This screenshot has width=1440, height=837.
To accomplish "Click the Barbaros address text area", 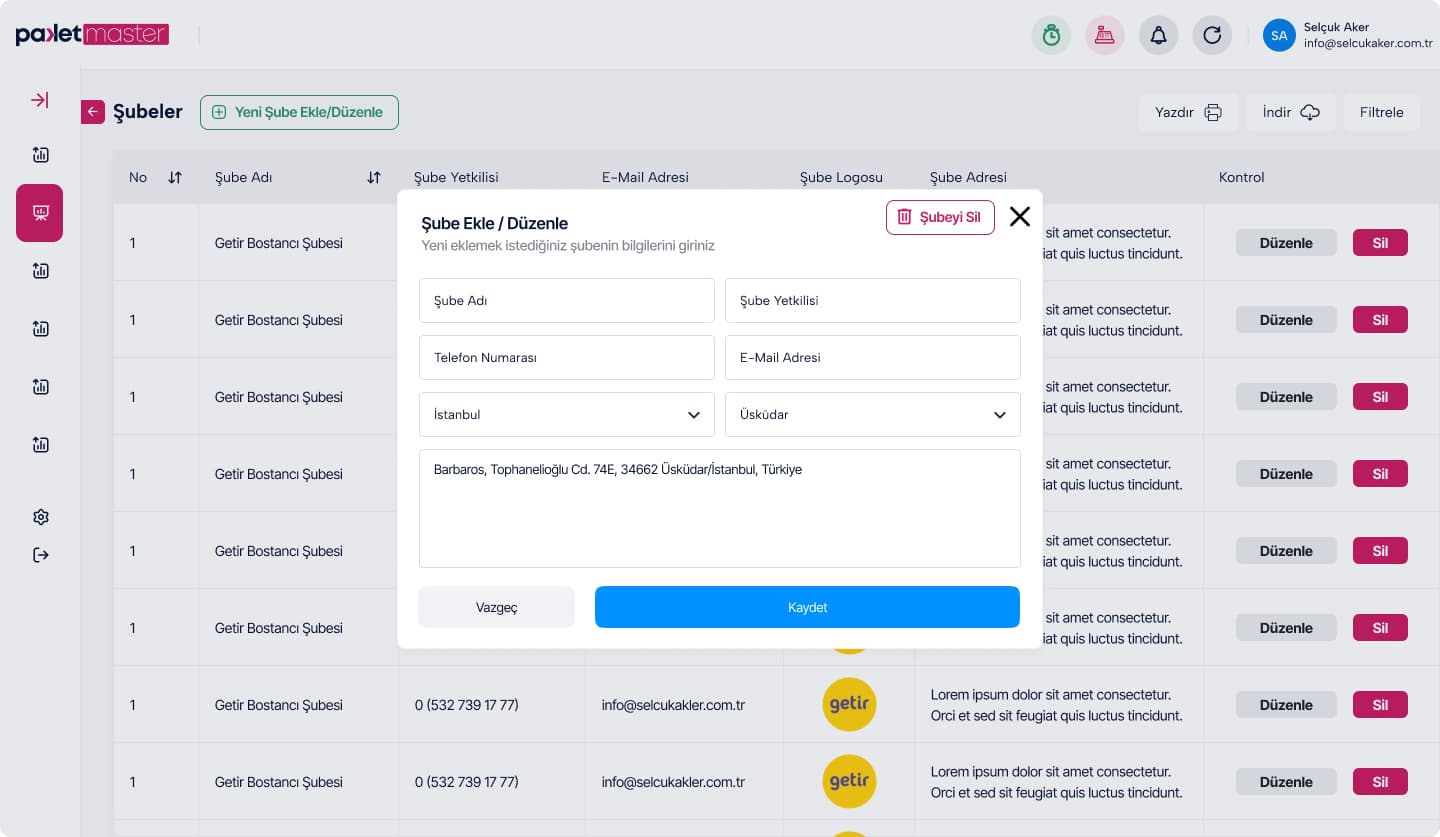I will [x=720, y=508].
